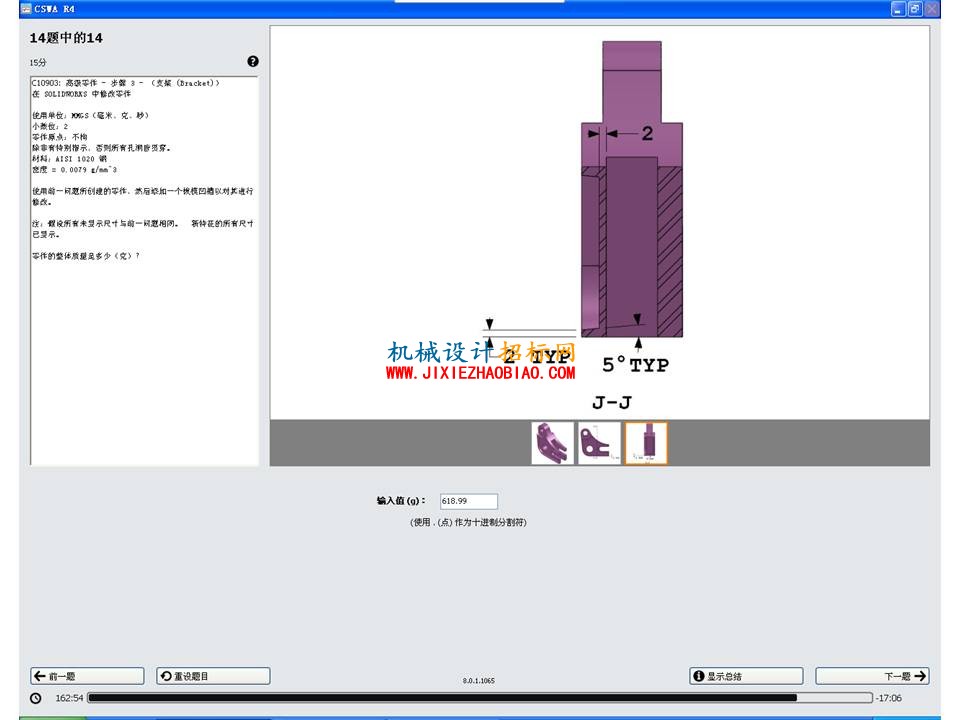Open the show summary button

(x=746, y=676)
